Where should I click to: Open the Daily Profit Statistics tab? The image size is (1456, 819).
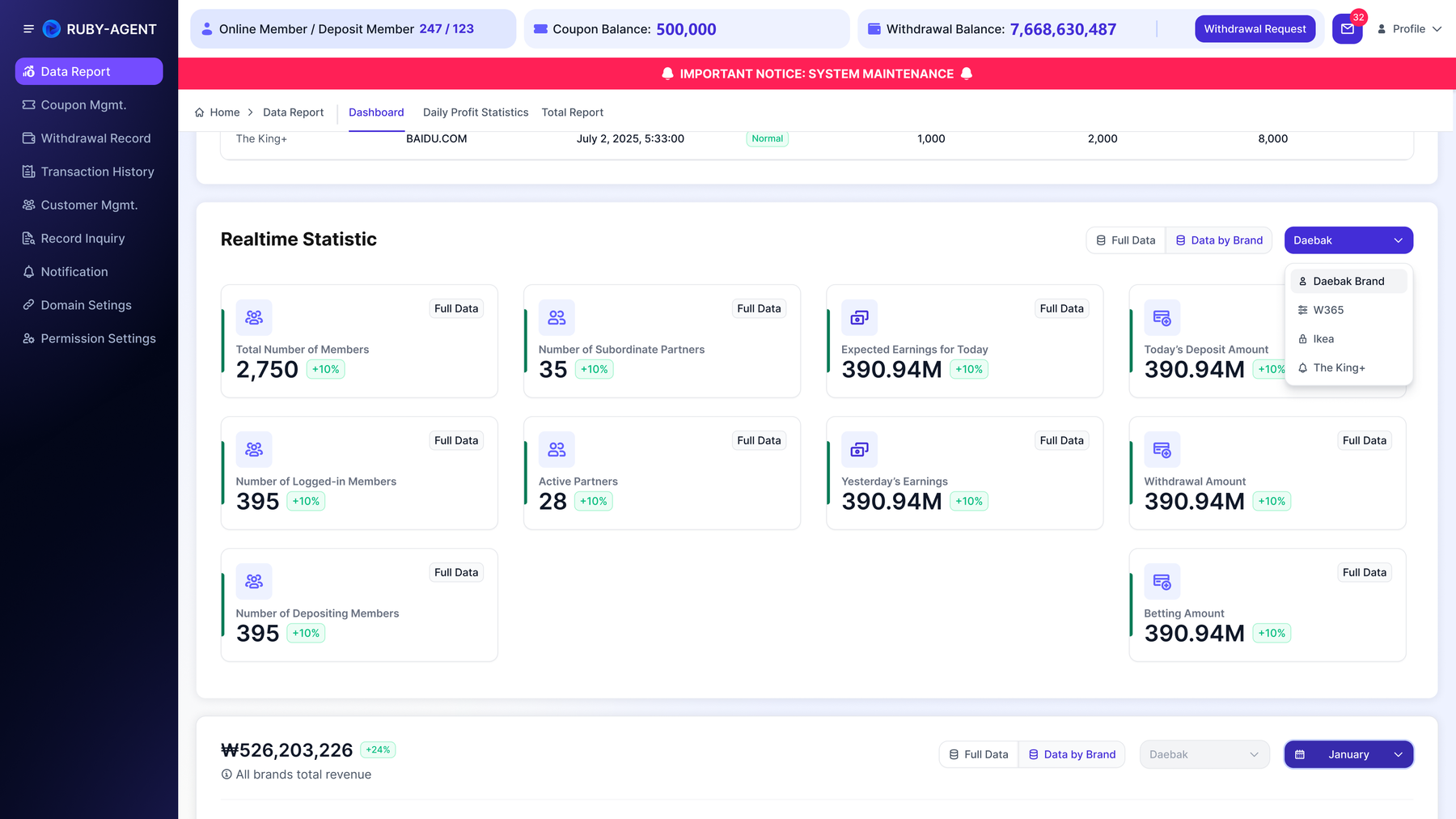click(x=476, y=112)
